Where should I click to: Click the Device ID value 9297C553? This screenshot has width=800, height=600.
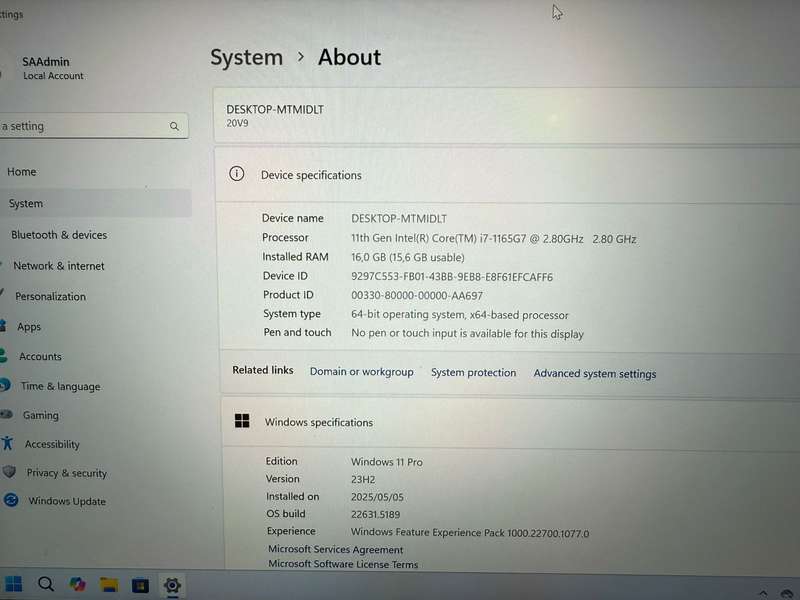point(452,277)
